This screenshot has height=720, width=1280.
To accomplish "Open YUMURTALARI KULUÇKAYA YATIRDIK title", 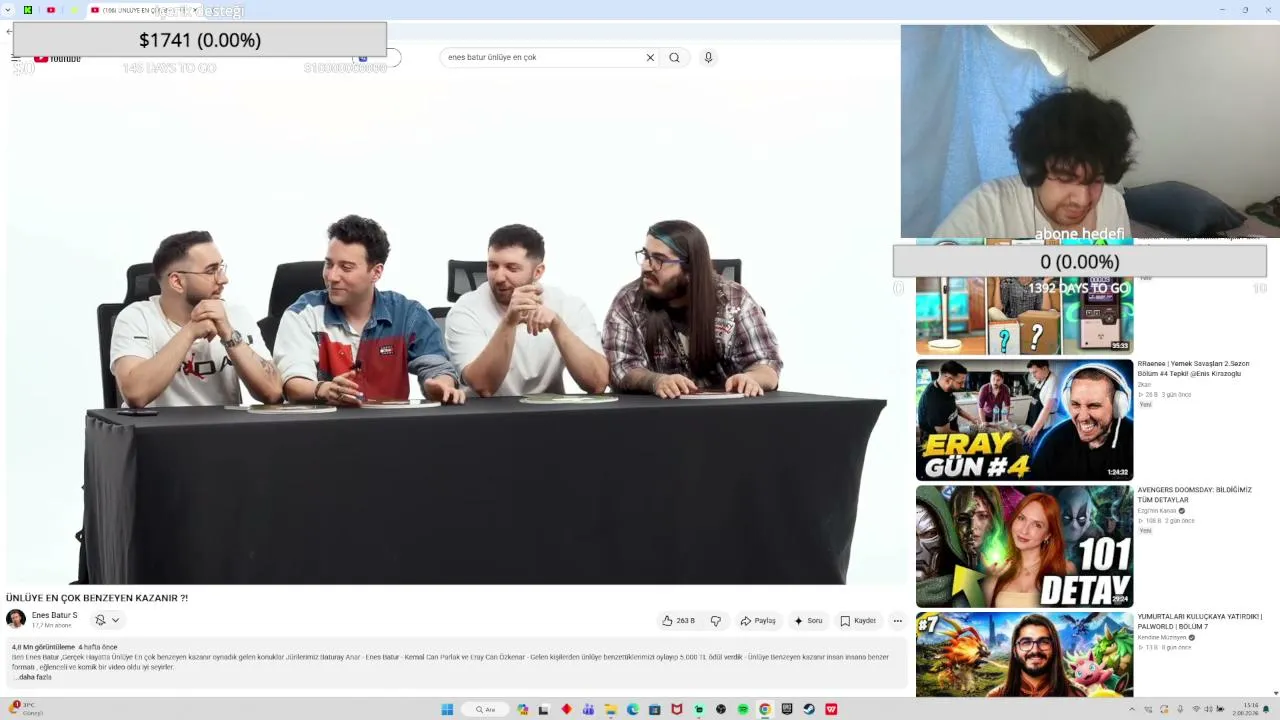I will (1200, 621).
